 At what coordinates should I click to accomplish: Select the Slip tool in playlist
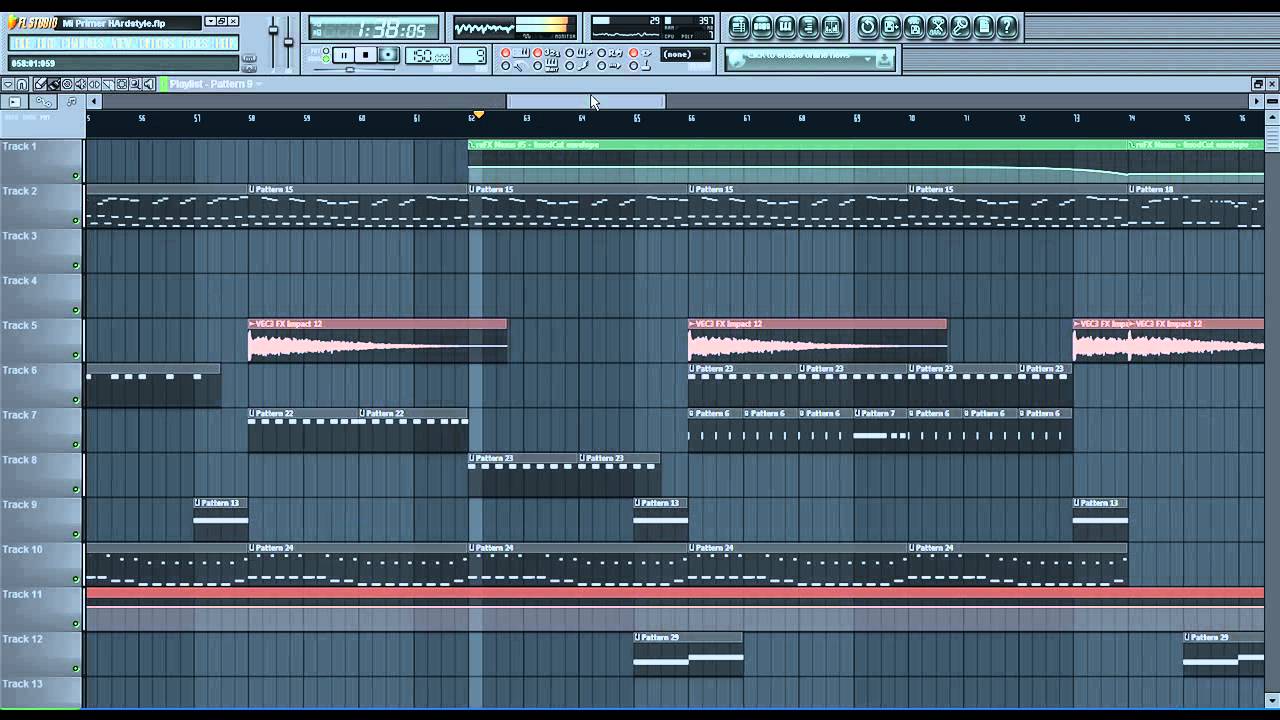pos(93,85)
